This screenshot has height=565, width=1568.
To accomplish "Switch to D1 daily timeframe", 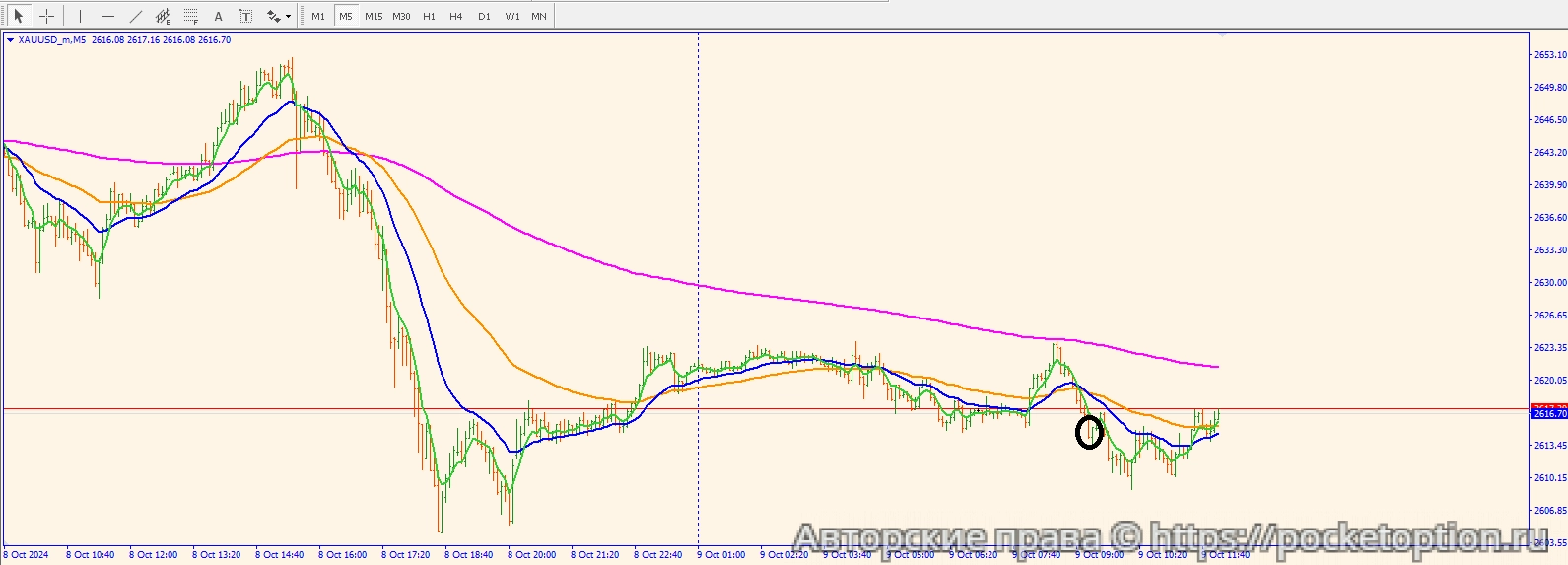I will pos(484,16).
